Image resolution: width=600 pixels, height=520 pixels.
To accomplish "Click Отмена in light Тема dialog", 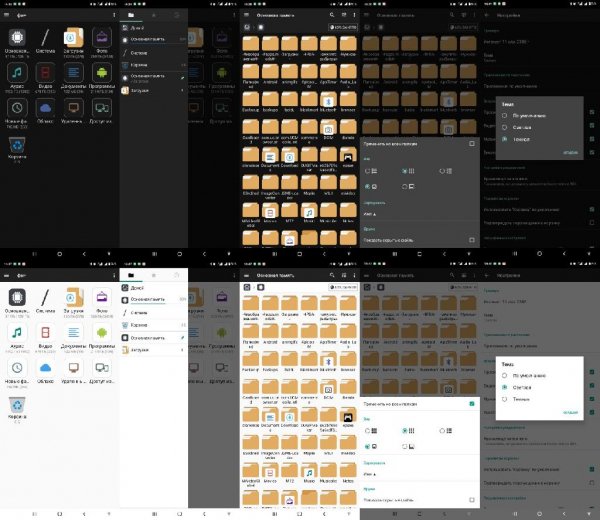I will pyautogui.click(x=570, y=412).
